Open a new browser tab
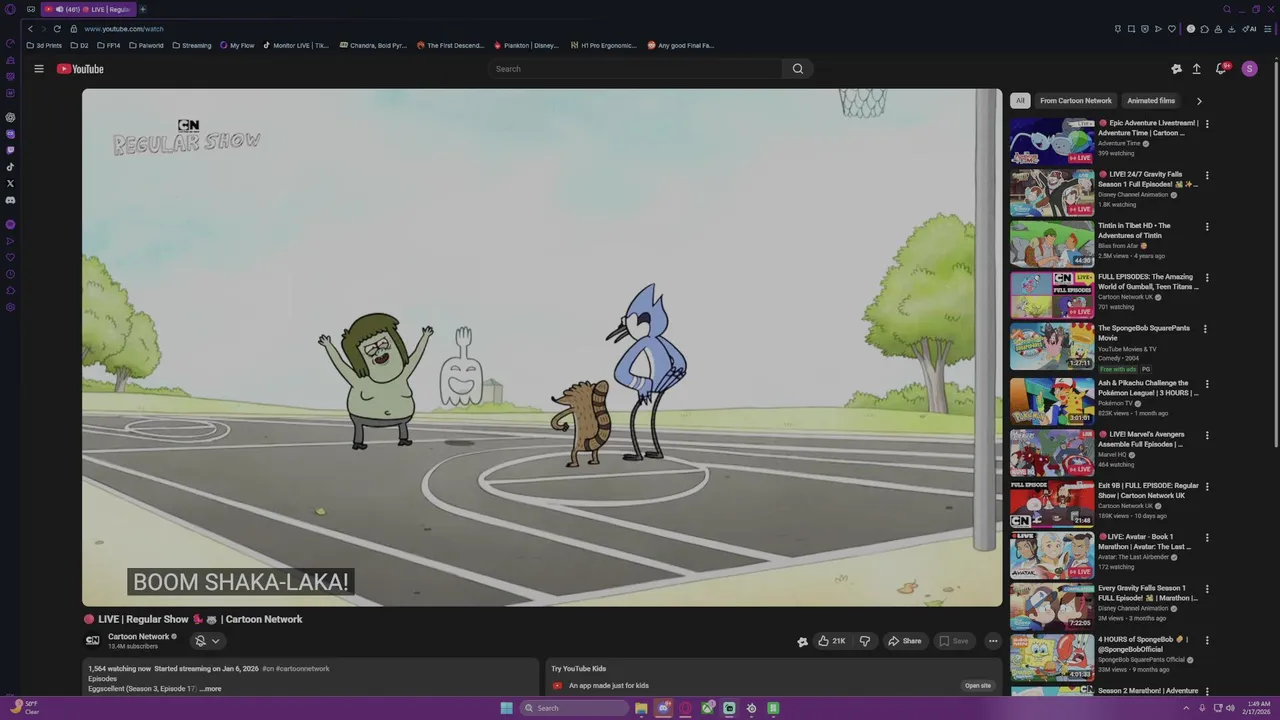Viewport: 1280px width, 720px height. point(143,9)
